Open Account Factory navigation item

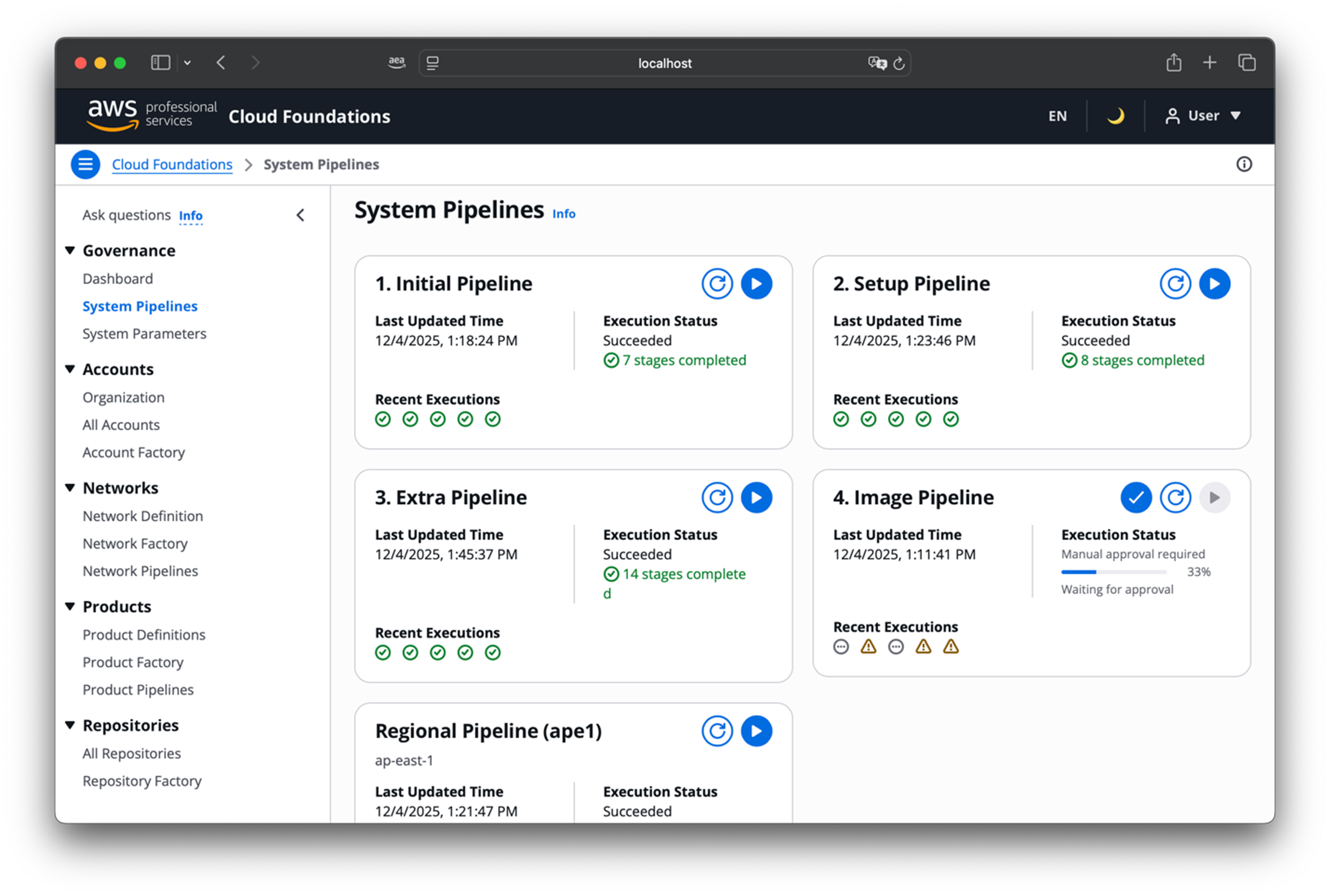click(134, 452)
